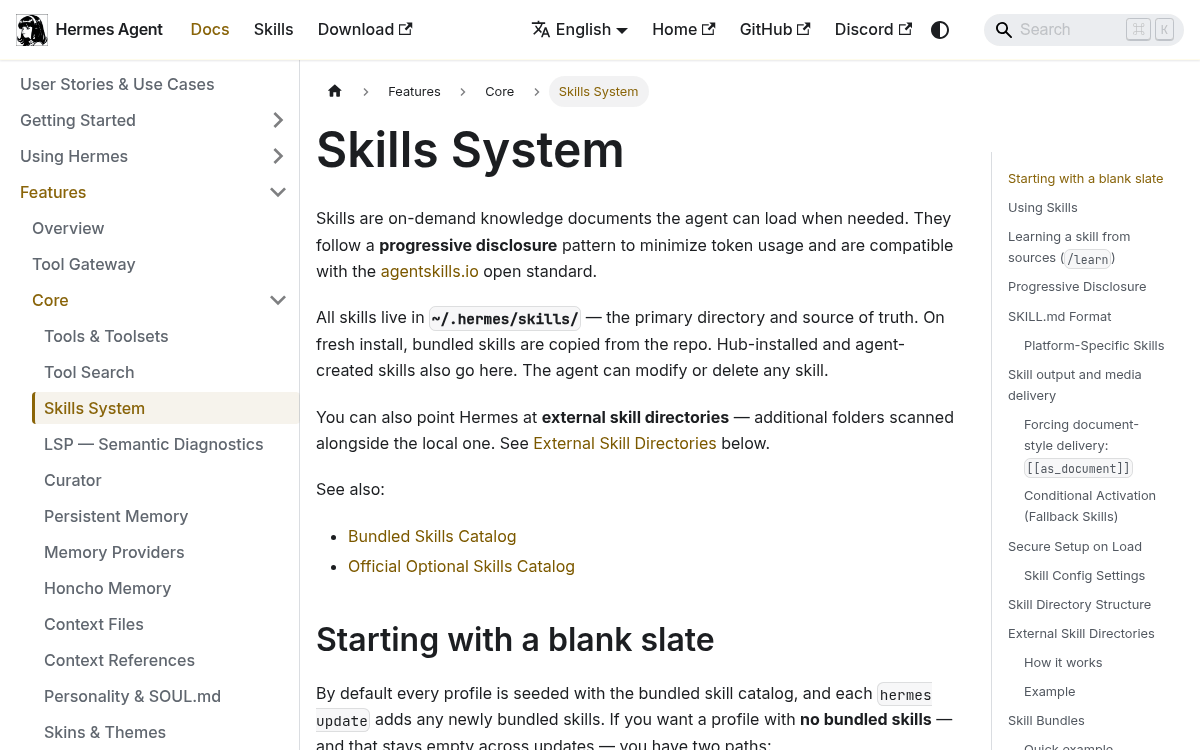
Task: Open the Memory Providers sidebar page
Action: [114, 552]
